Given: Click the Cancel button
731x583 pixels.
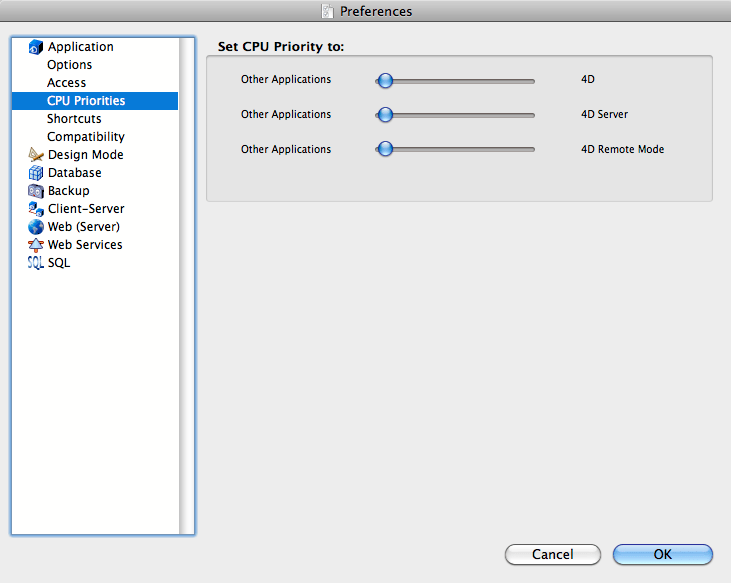Looking at the screenshot, I should 553,554.
